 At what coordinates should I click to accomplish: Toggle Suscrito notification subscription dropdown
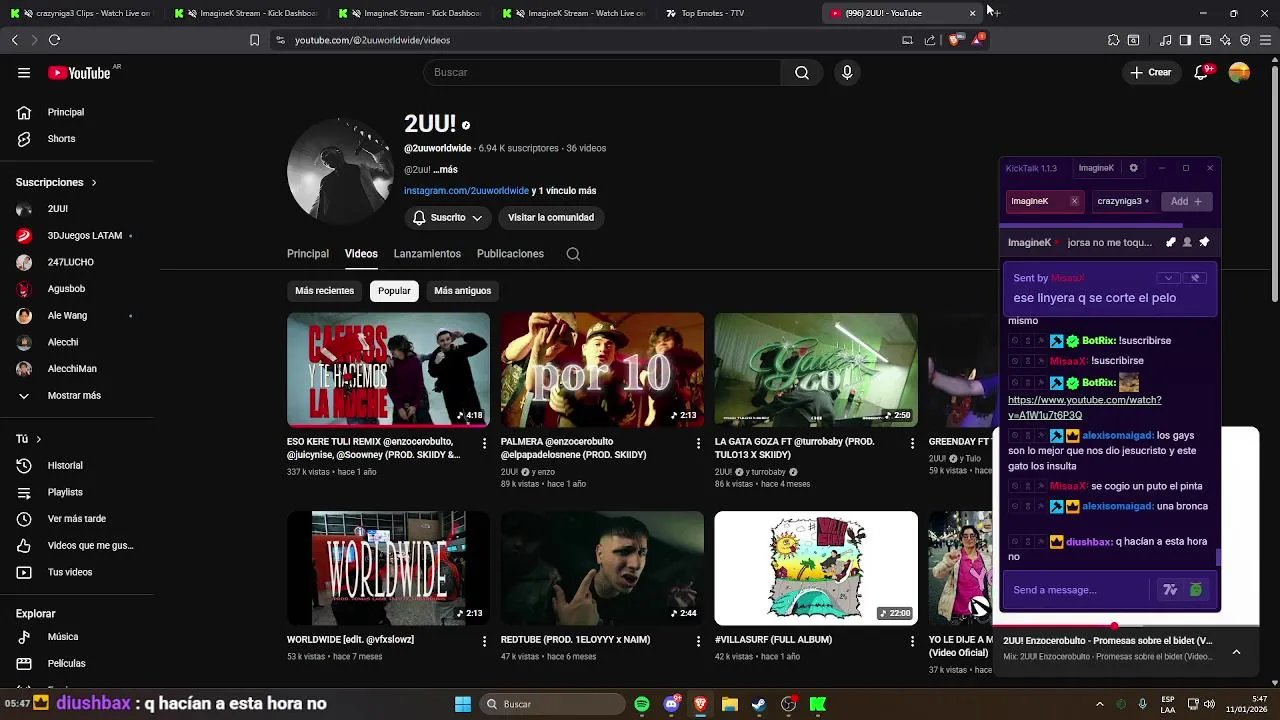click(x=447, y=218)
